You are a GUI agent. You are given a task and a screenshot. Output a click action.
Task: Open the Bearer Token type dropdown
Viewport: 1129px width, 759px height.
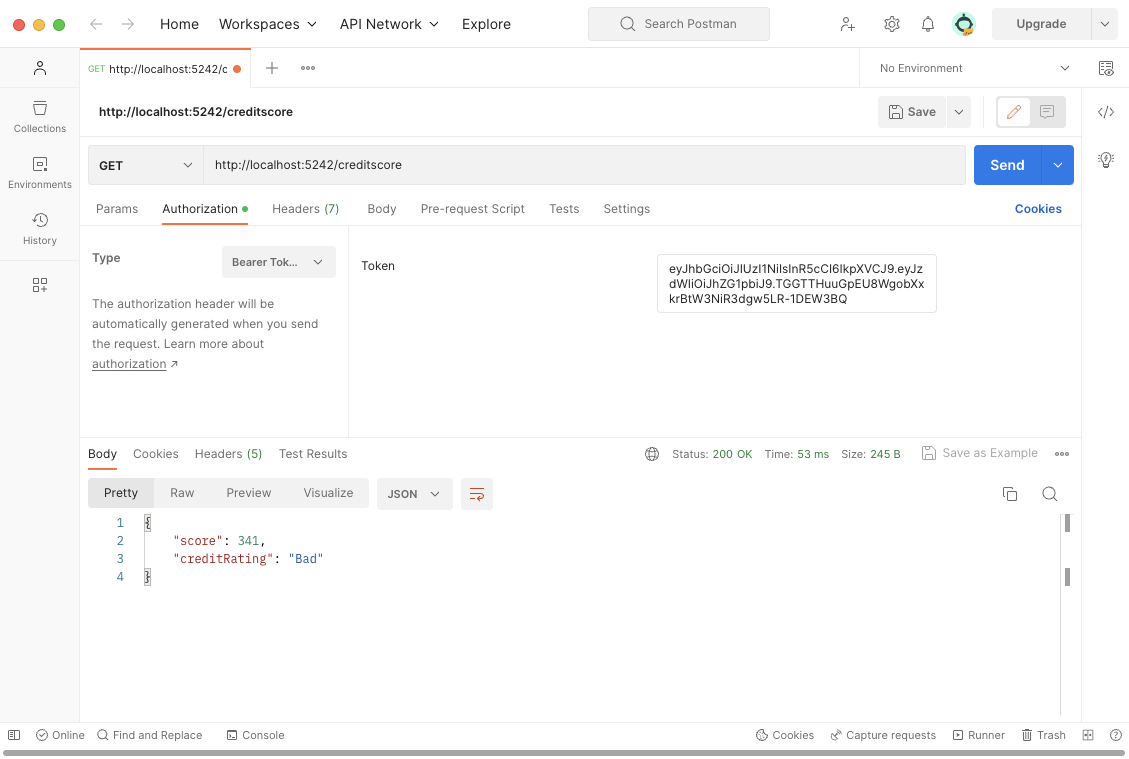(278, 262)
